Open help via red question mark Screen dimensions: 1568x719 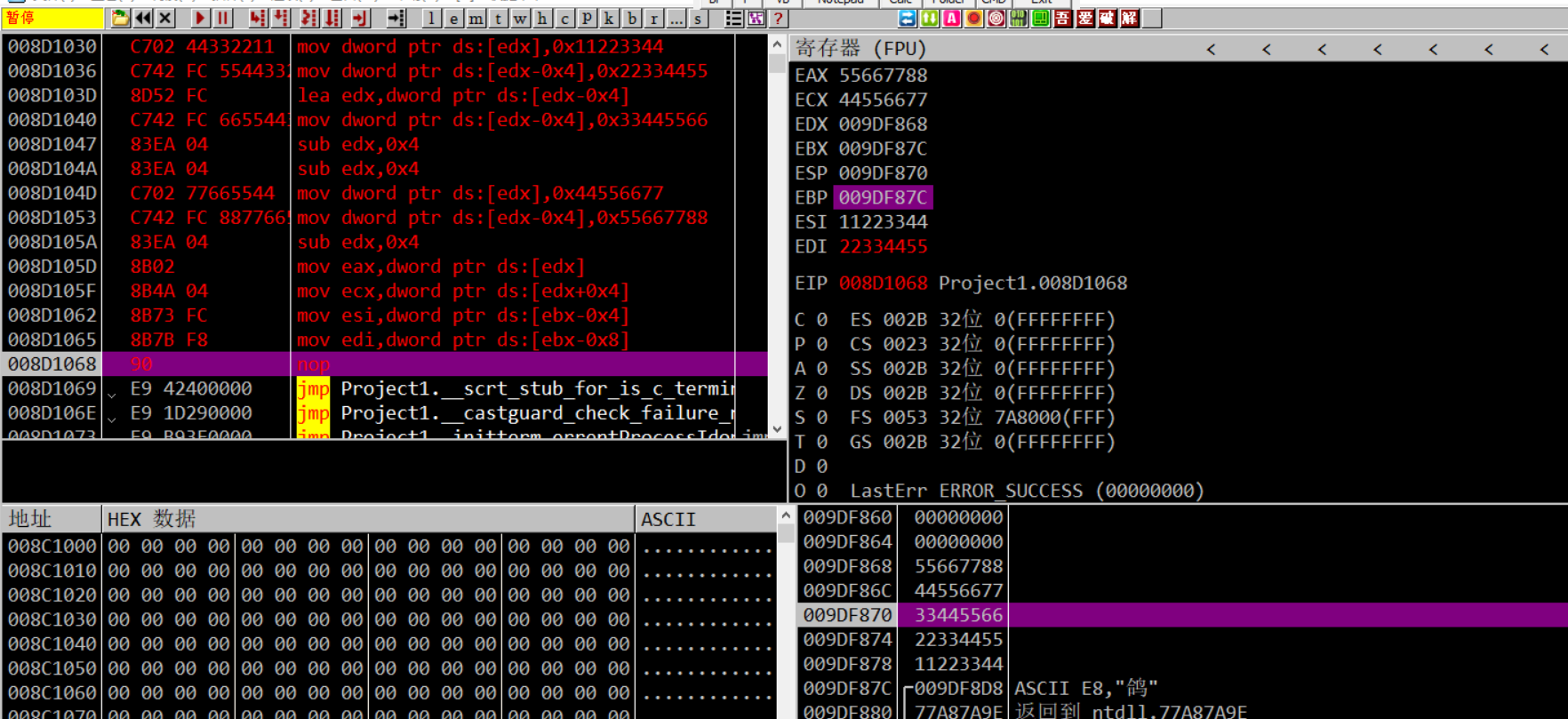coord(778,18)
